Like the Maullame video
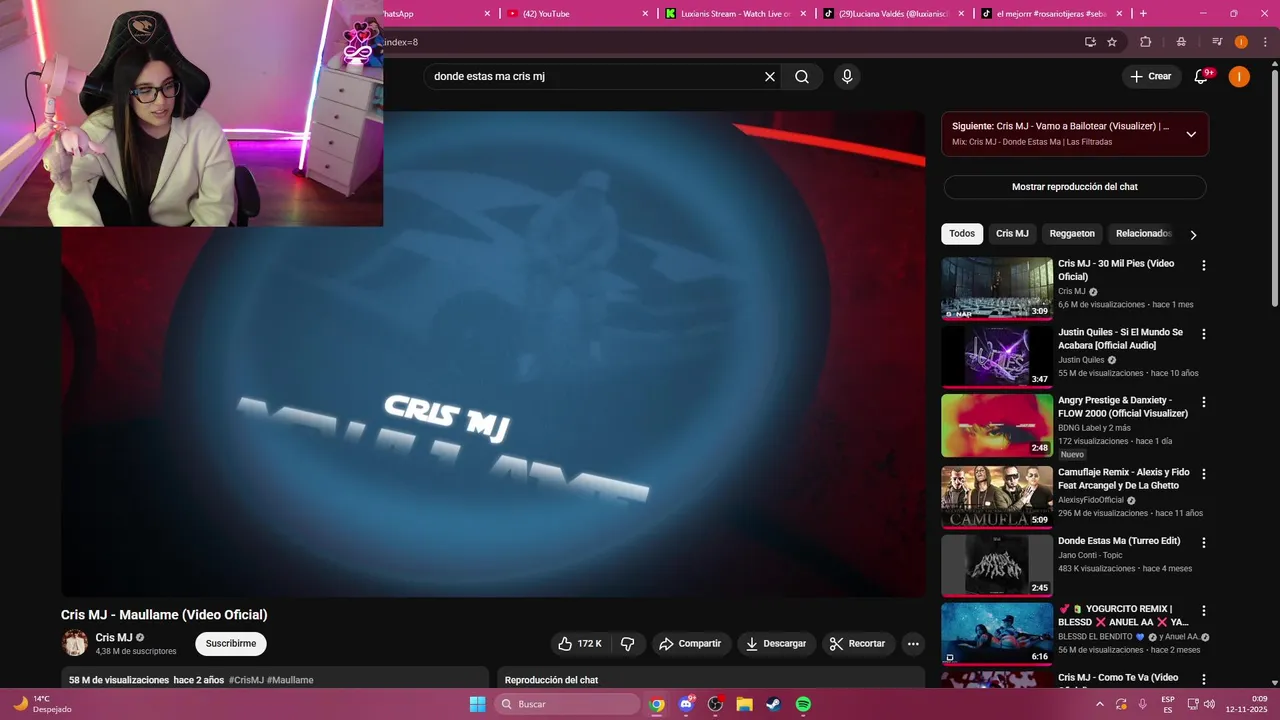The height and width of the screenshot is (720, 1280). pos(580,644)
